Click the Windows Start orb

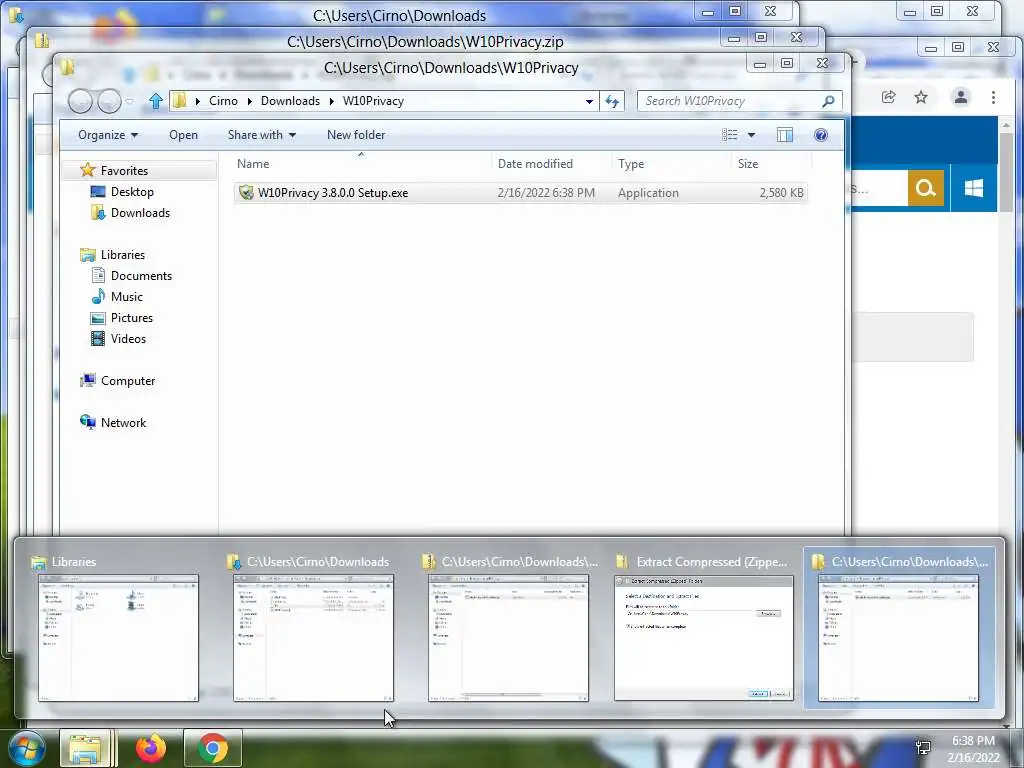click(x=26, y=749)
